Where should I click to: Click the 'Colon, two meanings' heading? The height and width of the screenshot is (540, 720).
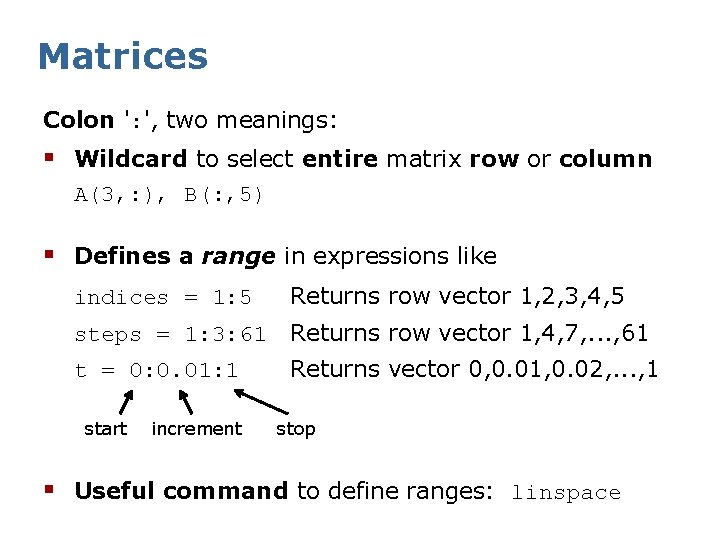190,120
